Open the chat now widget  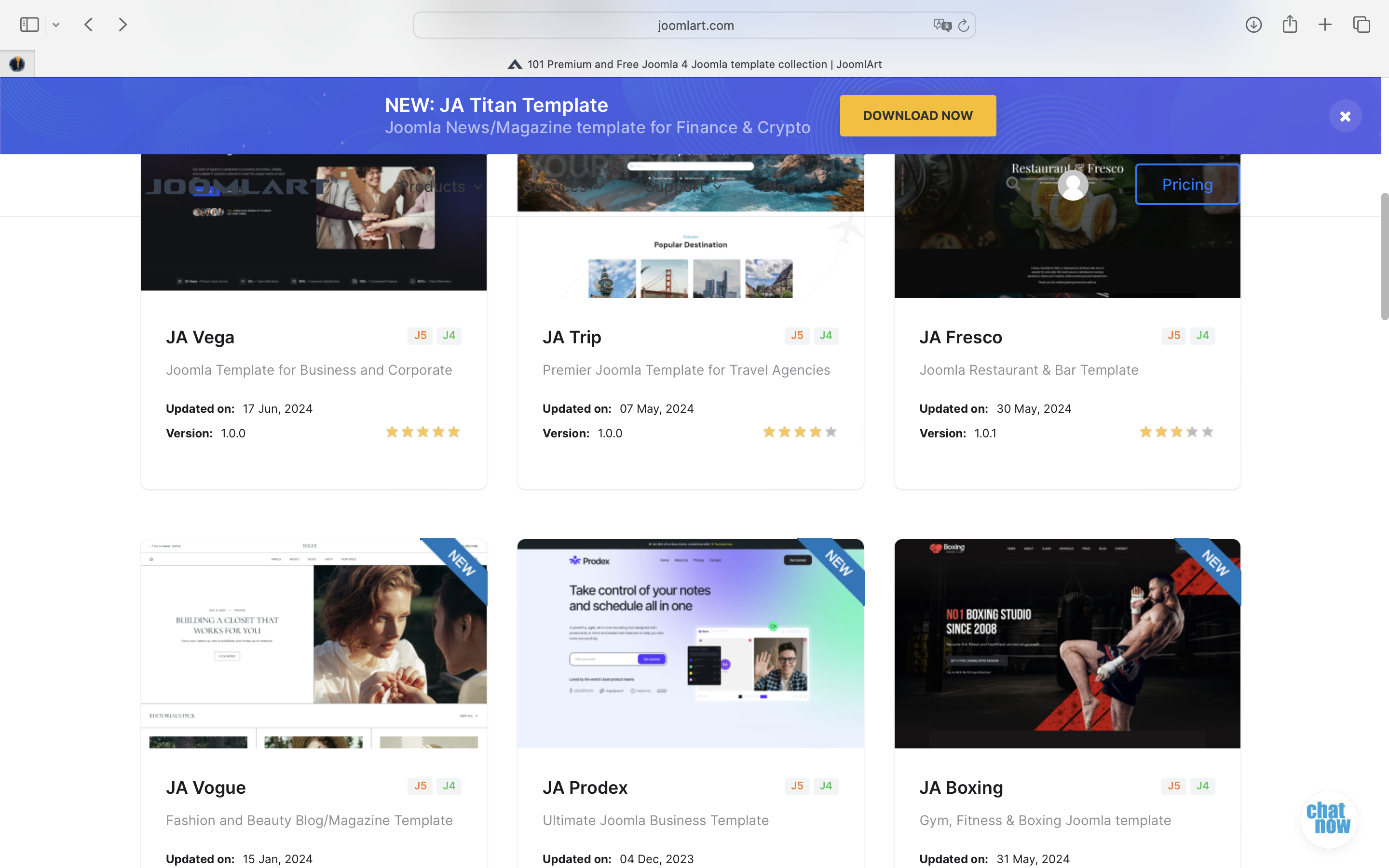click(x=1328, y=819)
